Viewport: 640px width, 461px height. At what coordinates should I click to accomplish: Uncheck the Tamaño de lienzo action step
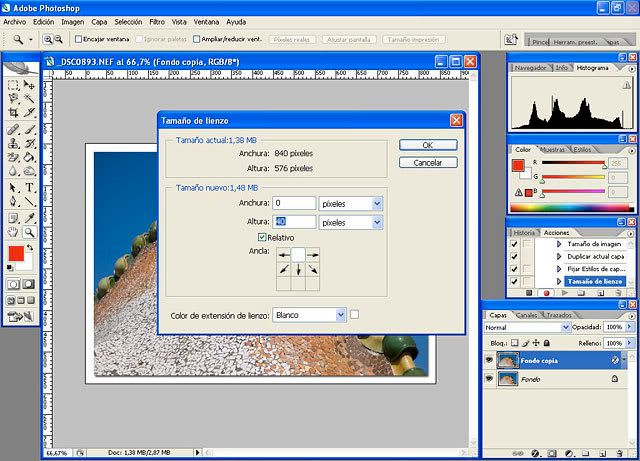click(x=514, y=281)
